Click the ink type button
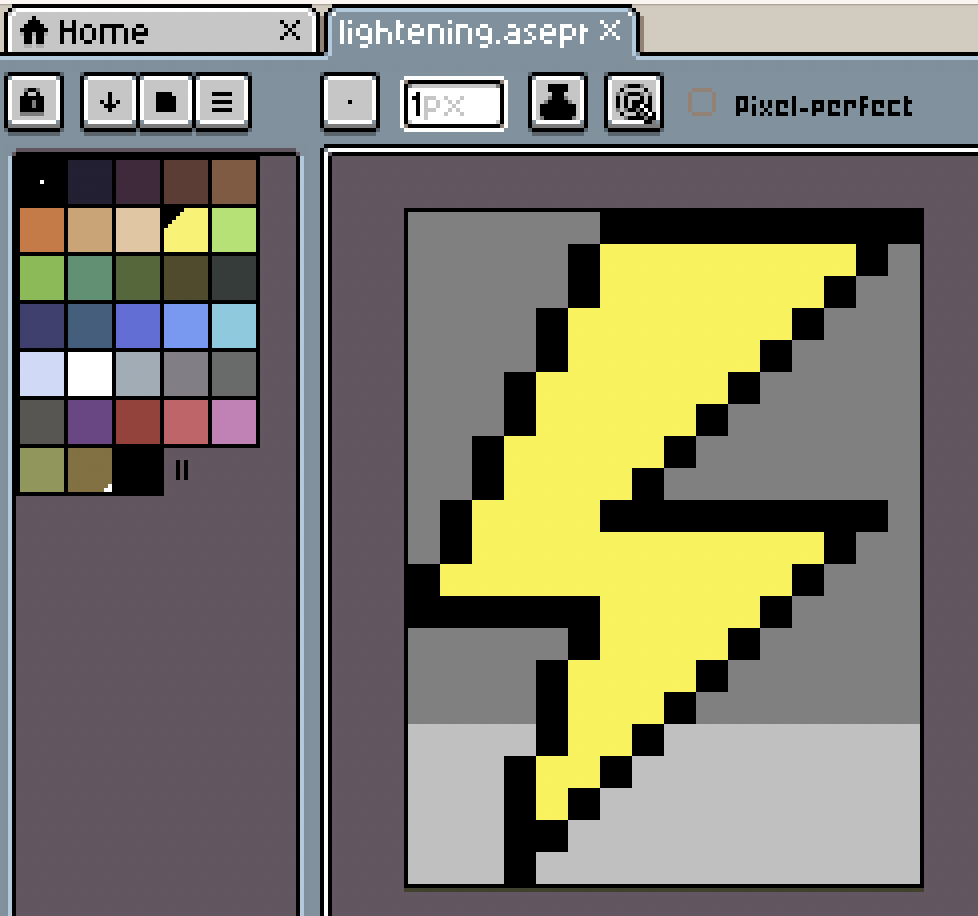 click(x=558, y=102)
